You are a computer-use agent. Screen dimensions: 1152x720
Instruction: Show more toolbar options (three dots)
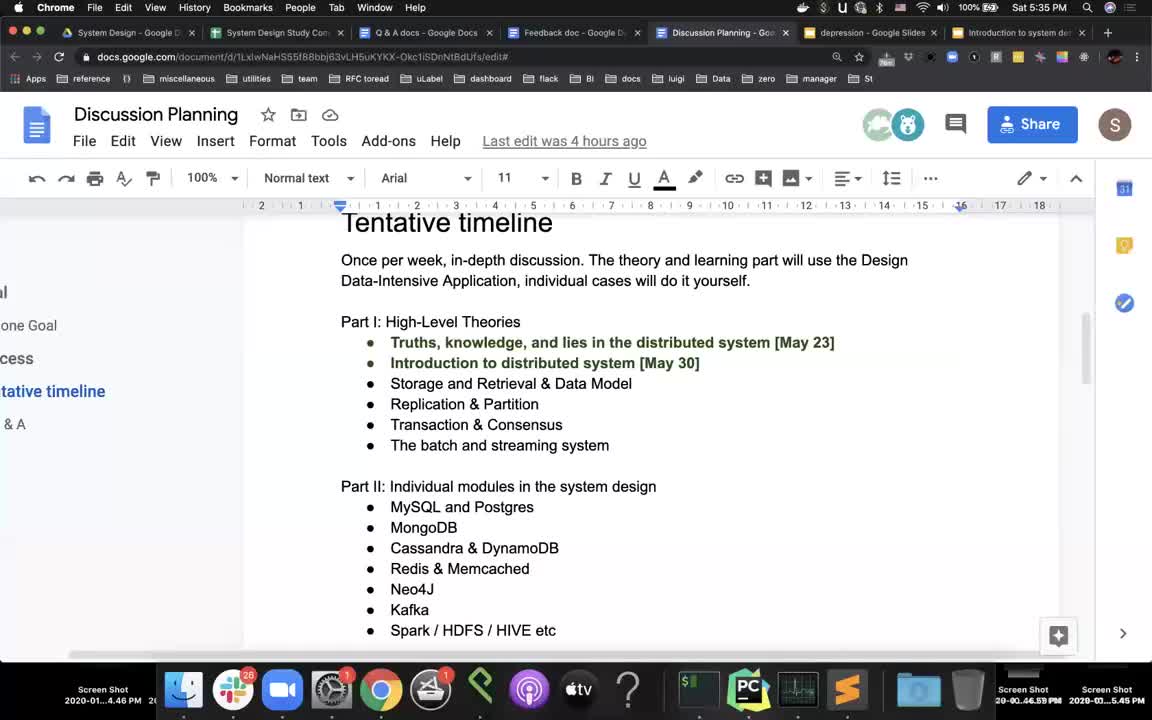click(930, 179)
